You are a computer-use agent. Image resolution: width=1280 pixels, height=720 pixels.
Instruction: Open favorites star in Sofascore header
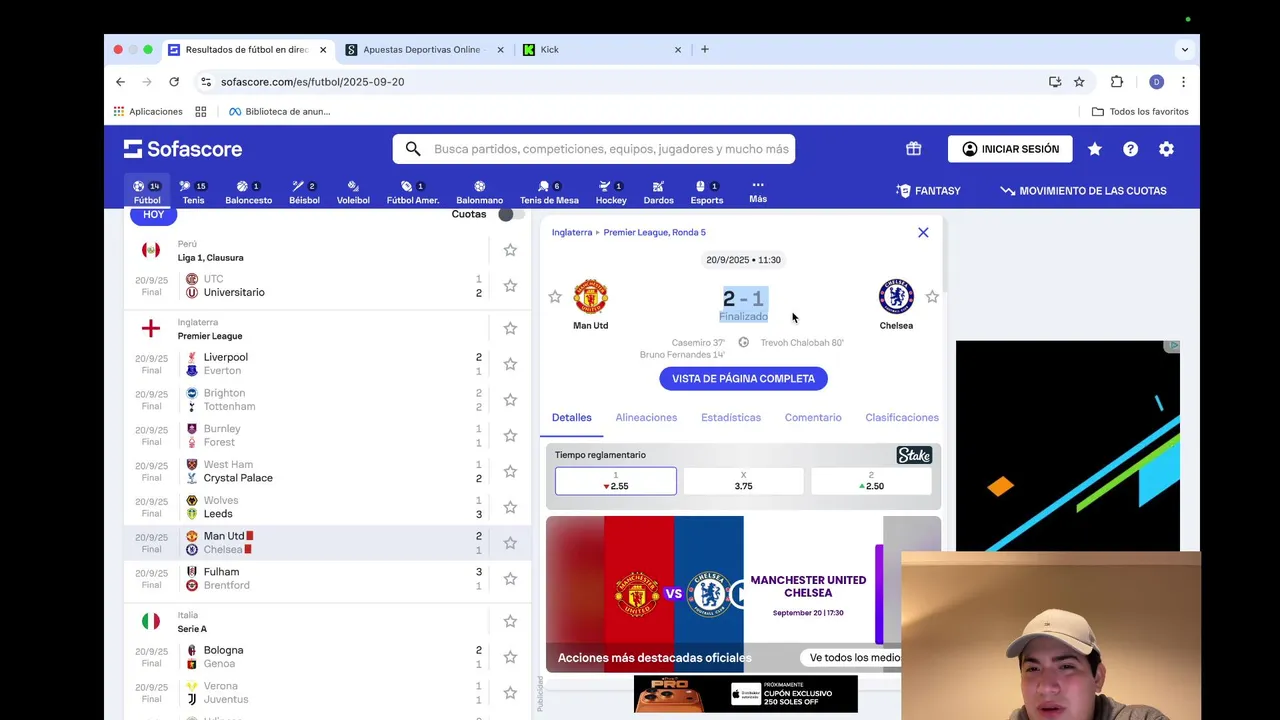click(x=1094, y=149)
